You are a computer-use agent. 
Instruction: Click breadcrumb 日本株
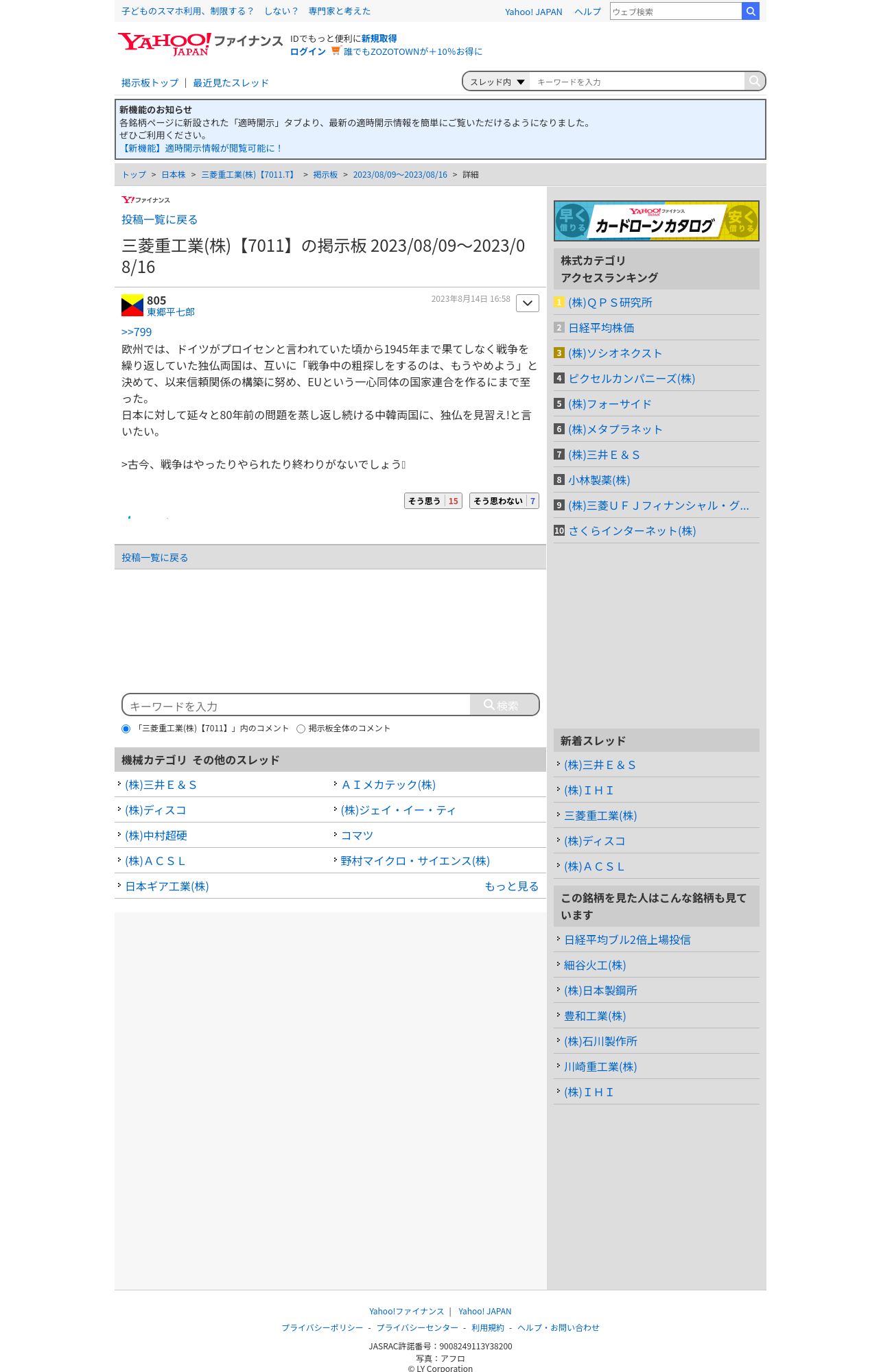tap(174, 175)
